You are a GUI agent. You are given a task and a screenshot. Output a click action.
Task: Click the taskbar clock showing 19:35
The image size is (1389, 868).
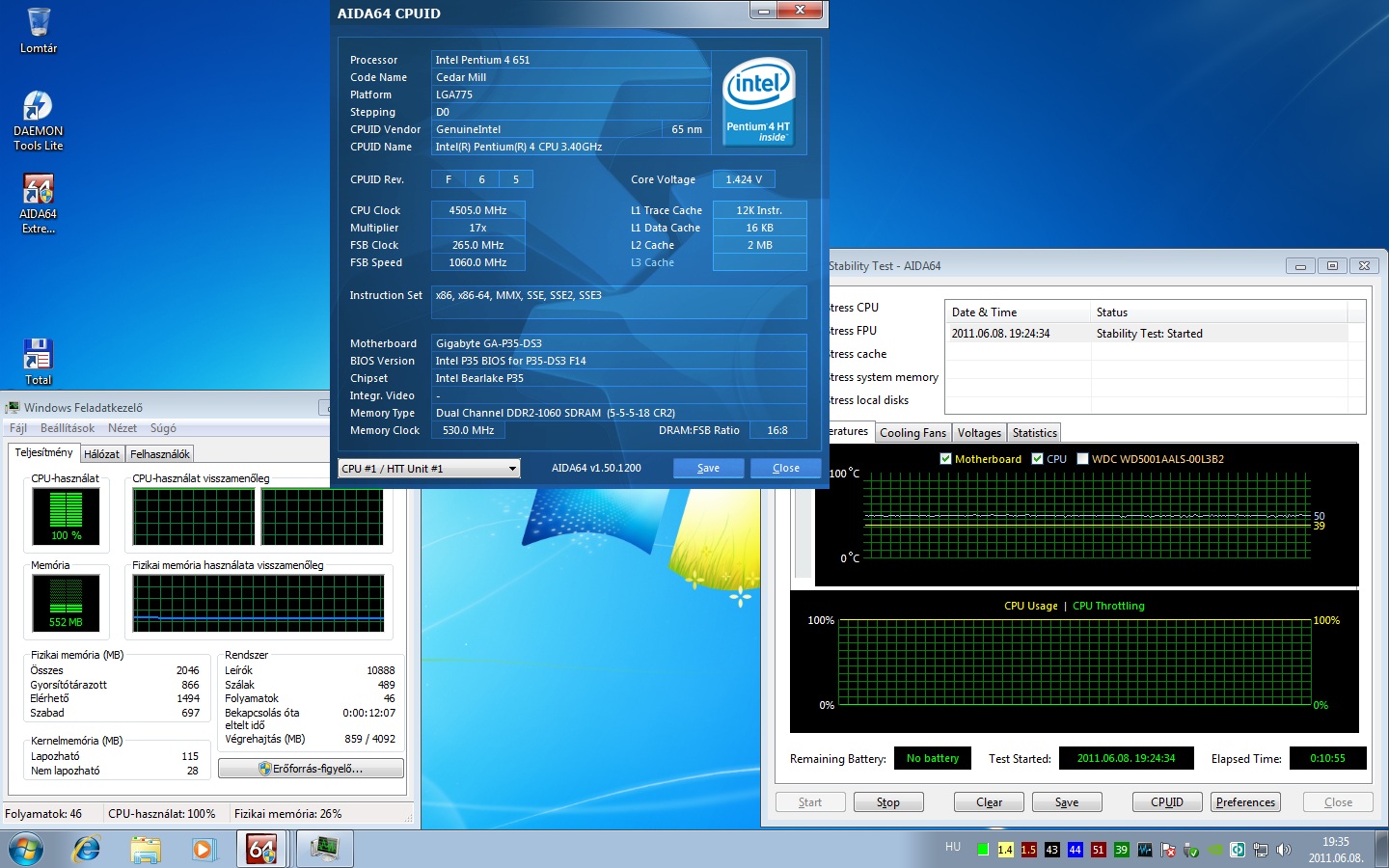coord(1336,850)
